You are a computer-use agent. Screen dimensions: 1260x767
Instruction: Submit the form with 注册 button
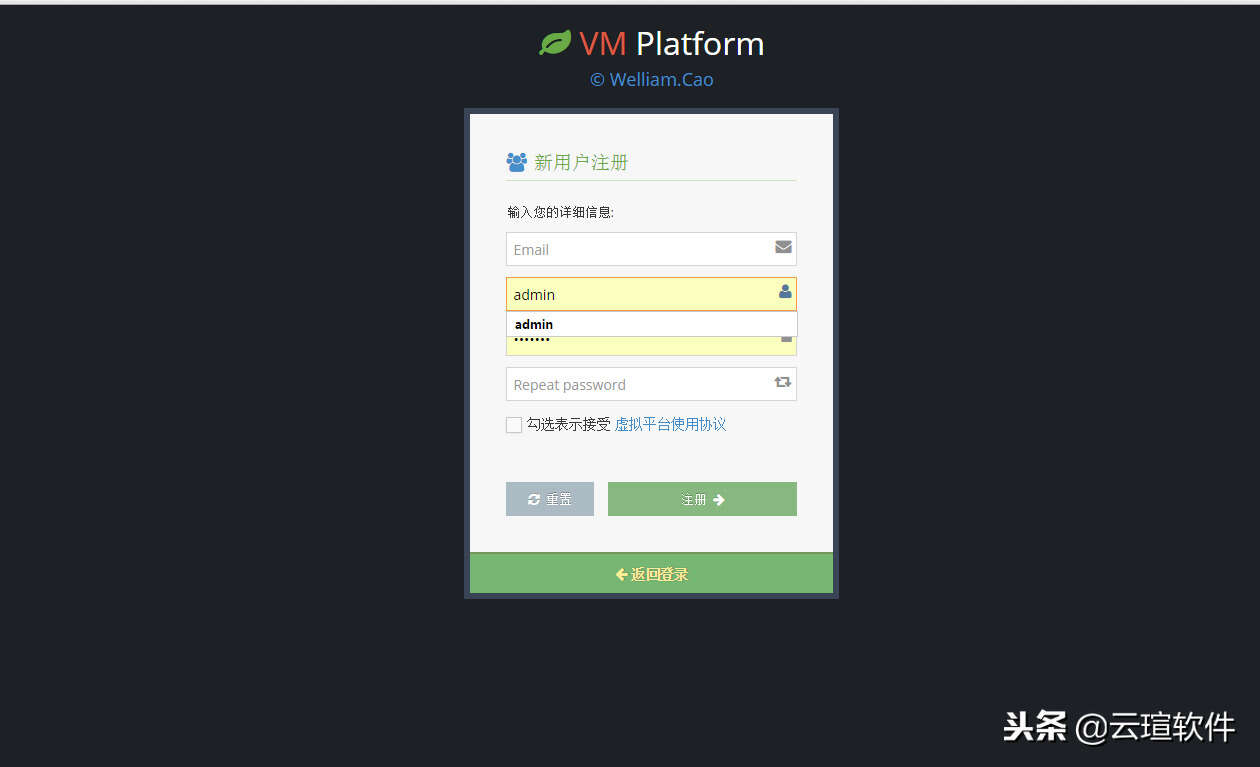[x=702, y=499]
